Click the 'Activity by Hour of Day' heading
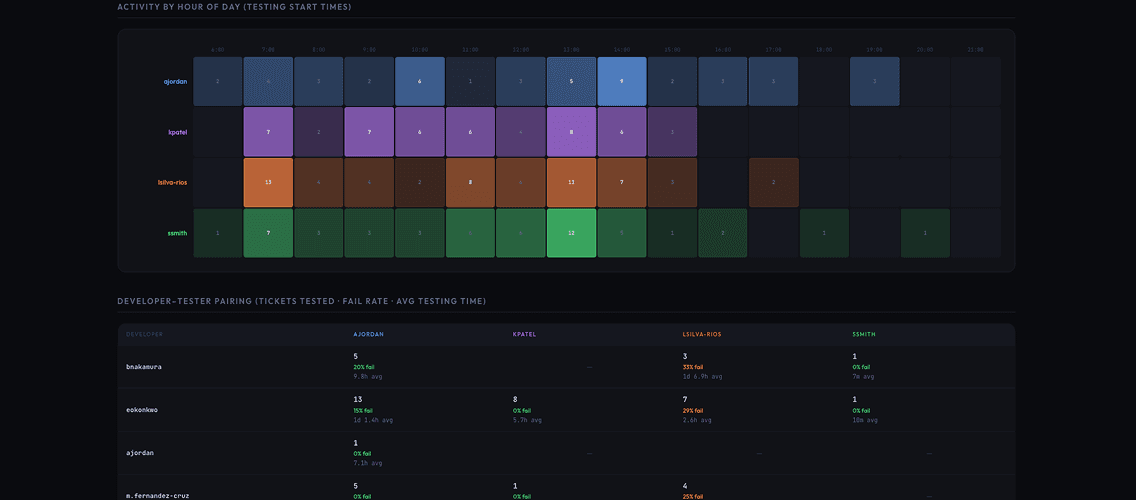This screenshot has width=1136, height=500. coord(235,7)
